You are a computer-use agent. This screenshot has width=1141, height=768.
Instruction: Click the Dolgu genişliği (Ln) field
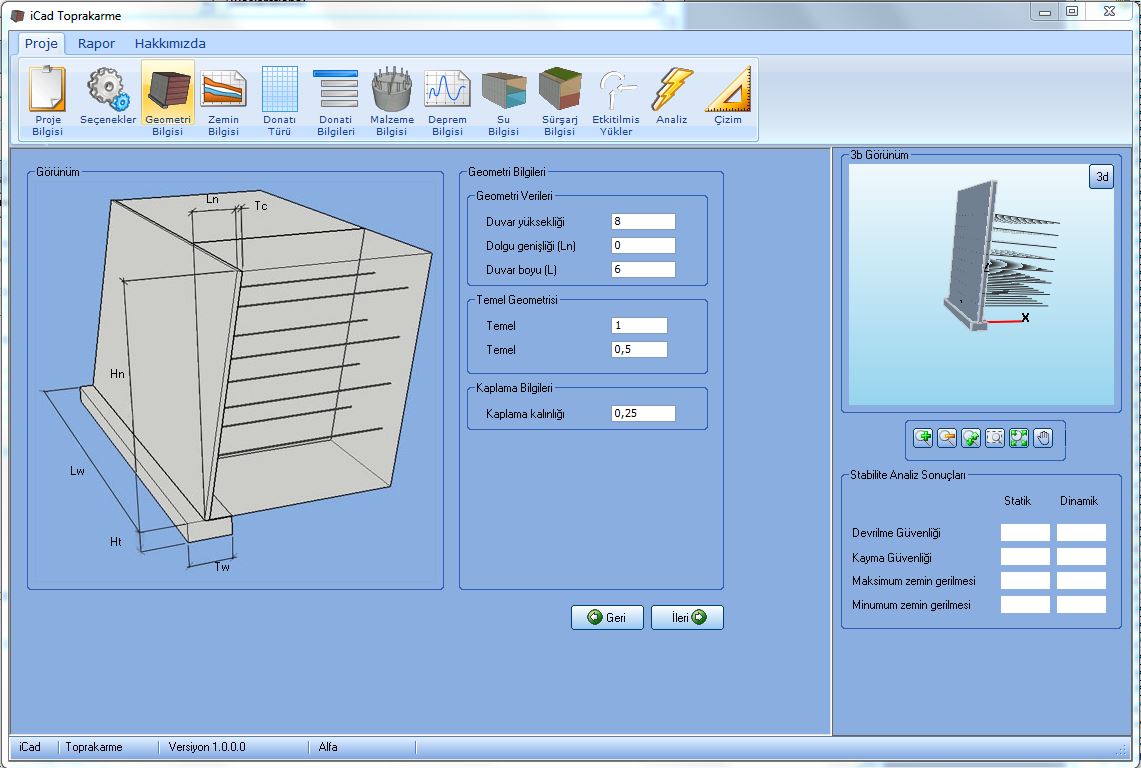pos(643,245)
